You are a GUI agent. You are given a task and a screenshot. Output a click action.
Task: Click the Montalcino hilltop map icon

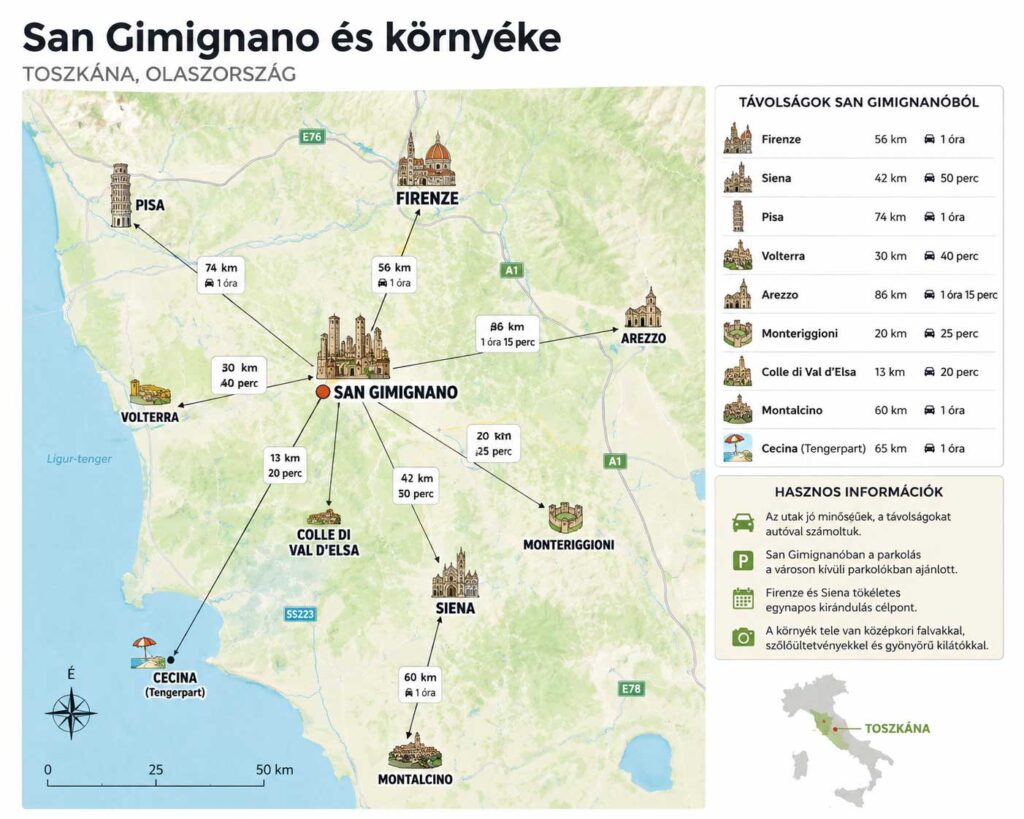415,751
